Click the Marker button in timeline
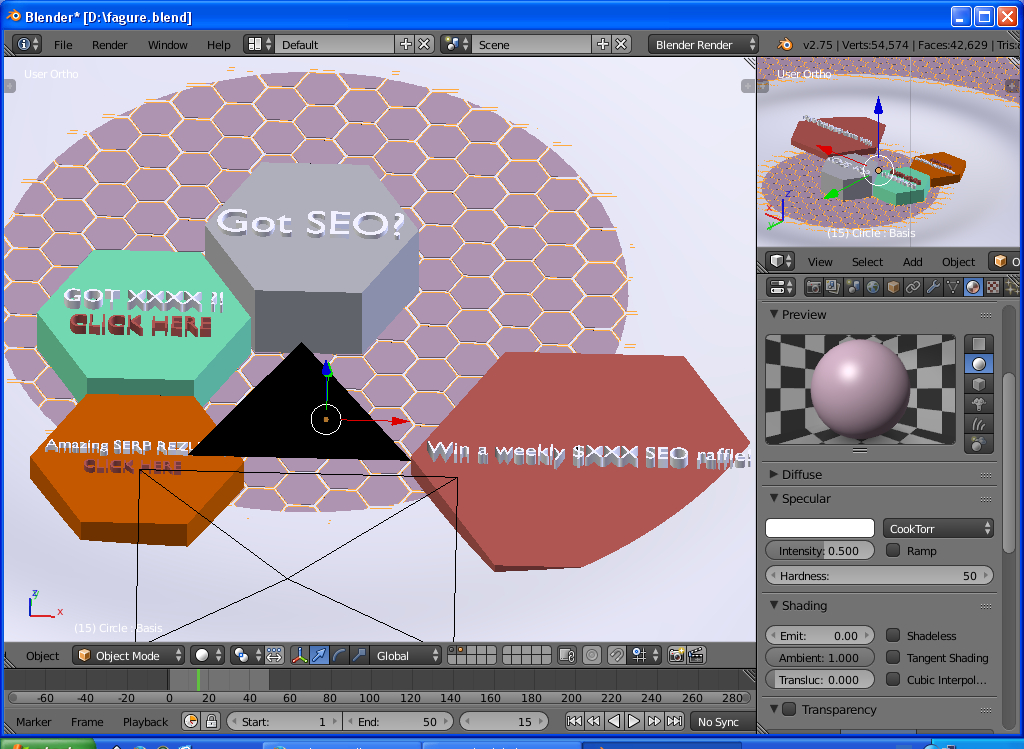Screen dimensions: 1024x749 [34, 722]
